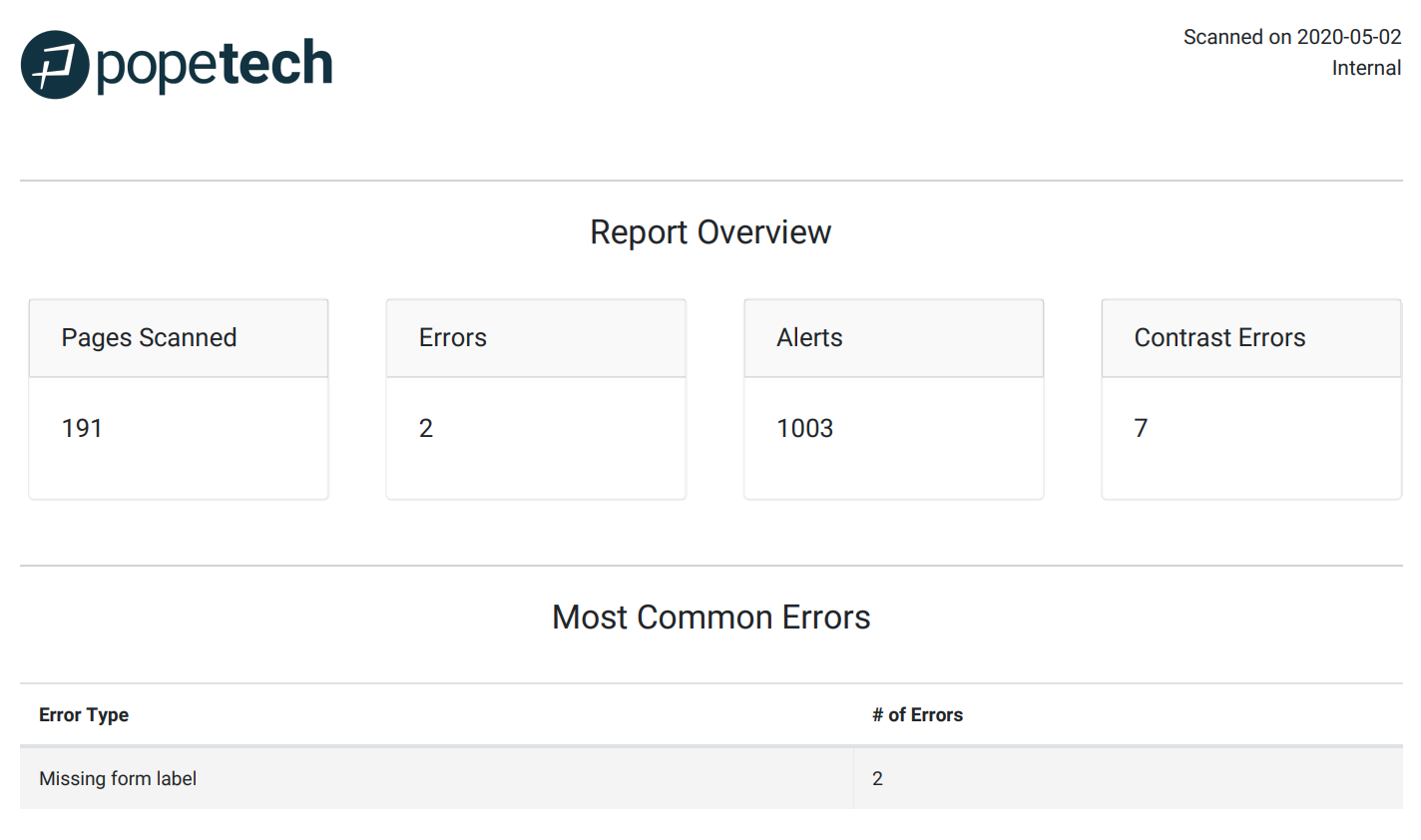1421x840 pixels.
Task: Click the Errors count showing 2
Action: point(426,427)
